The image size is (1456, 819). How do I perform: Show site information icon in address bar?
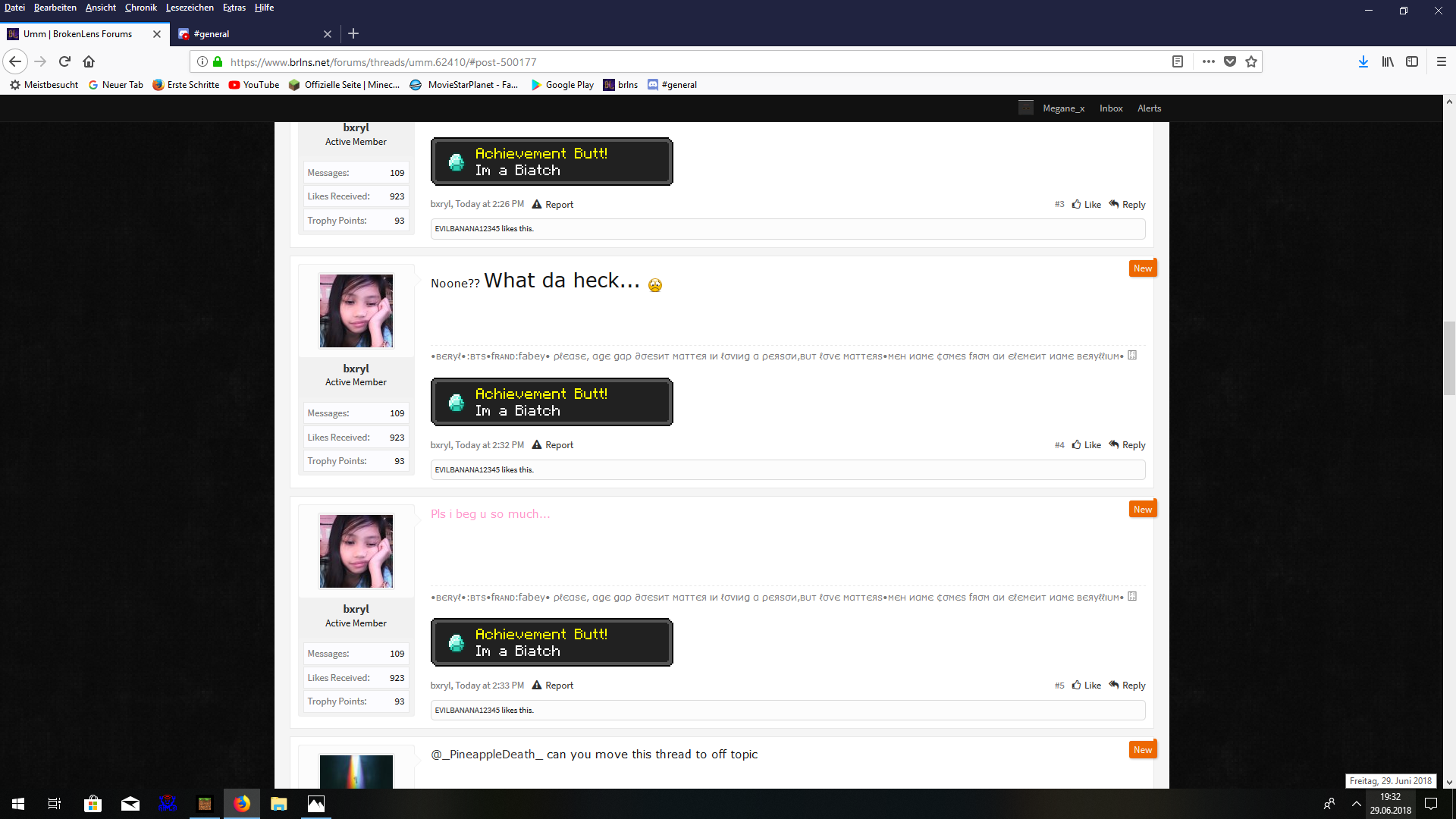coord(202,61)
